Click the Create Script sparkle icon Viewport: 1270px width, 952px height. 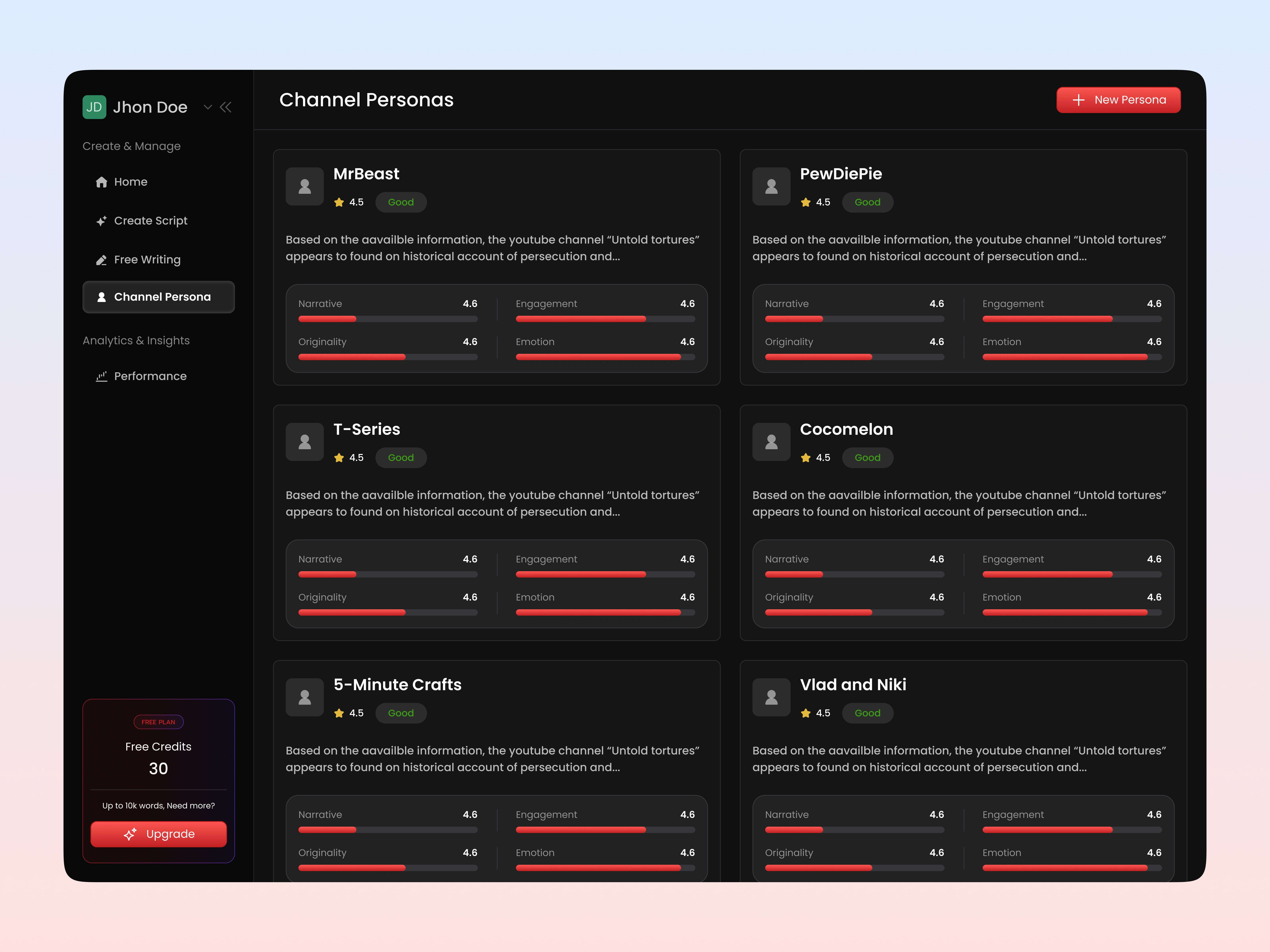click(102, 221)
